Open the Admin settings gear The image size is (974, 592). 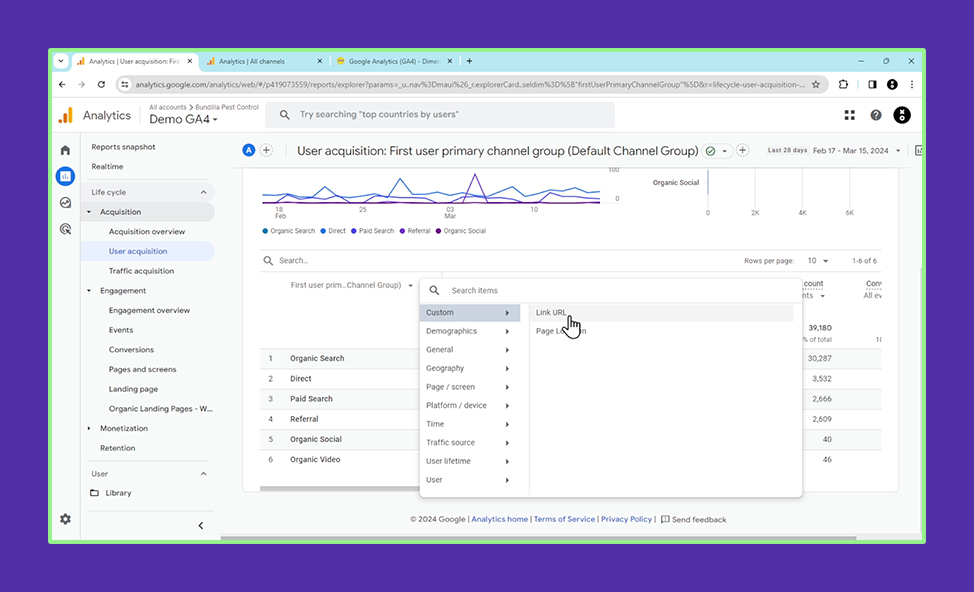[x=65, y=519]
